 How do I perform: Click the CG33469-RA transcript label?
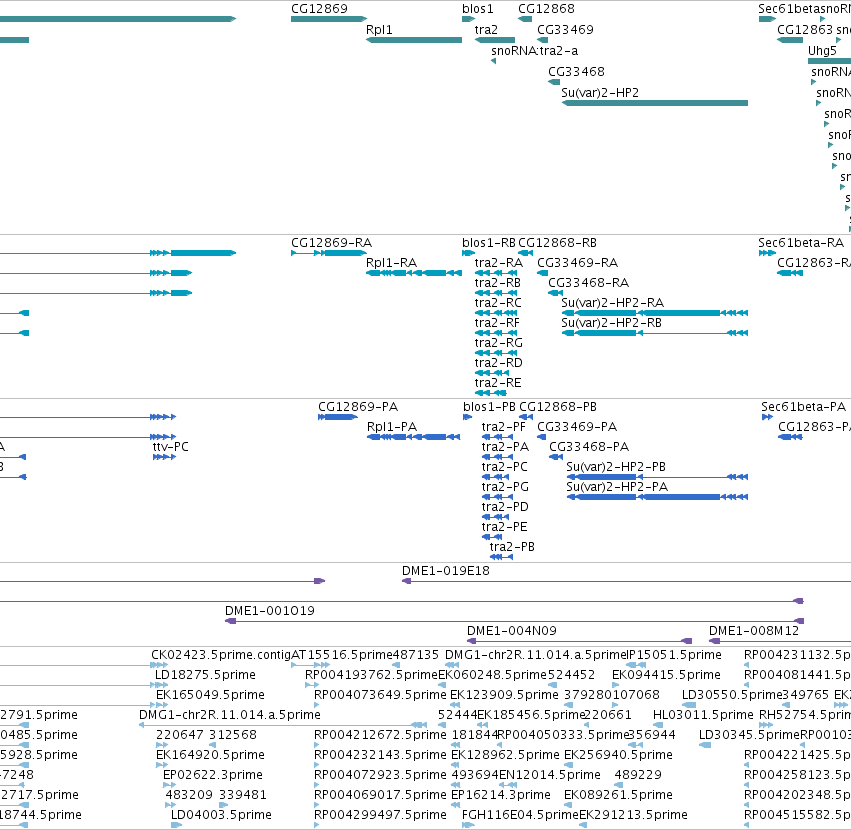(x=577, y=263)
